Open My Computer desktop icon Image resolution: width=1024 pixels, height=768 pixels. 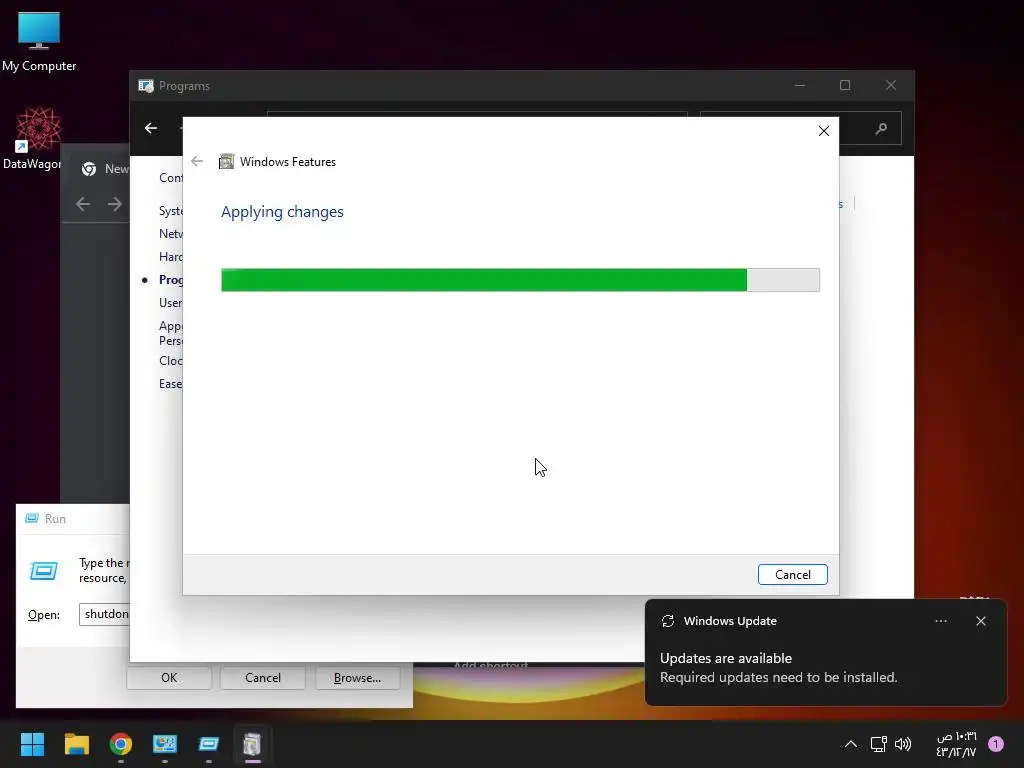tap(39, 40)
